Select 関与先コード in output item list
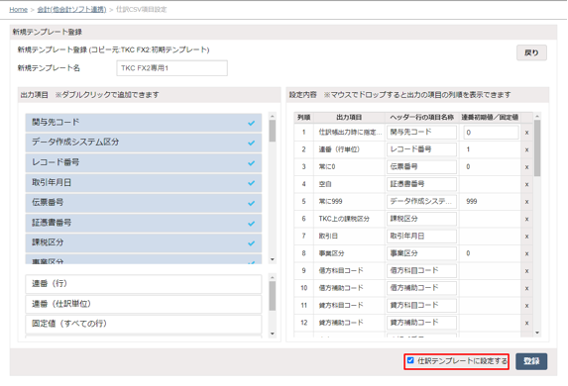 [143, 123]
